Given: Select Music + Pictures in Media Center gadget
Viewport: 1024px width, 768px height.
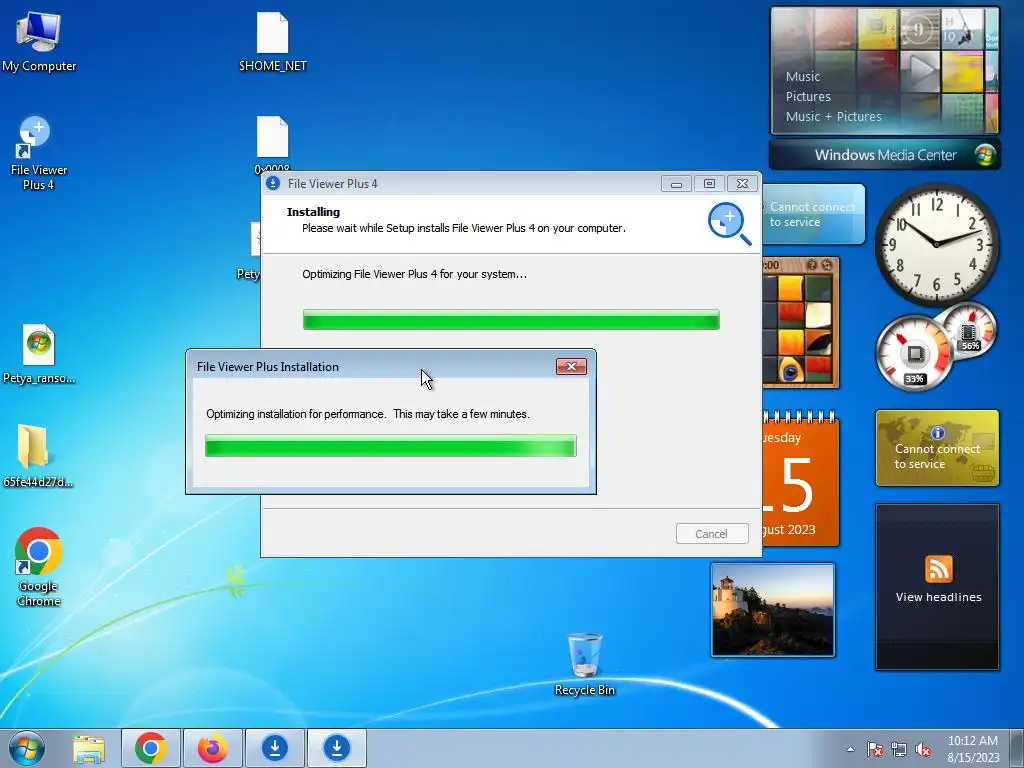Looking at the screenshot, I should 833,117.
